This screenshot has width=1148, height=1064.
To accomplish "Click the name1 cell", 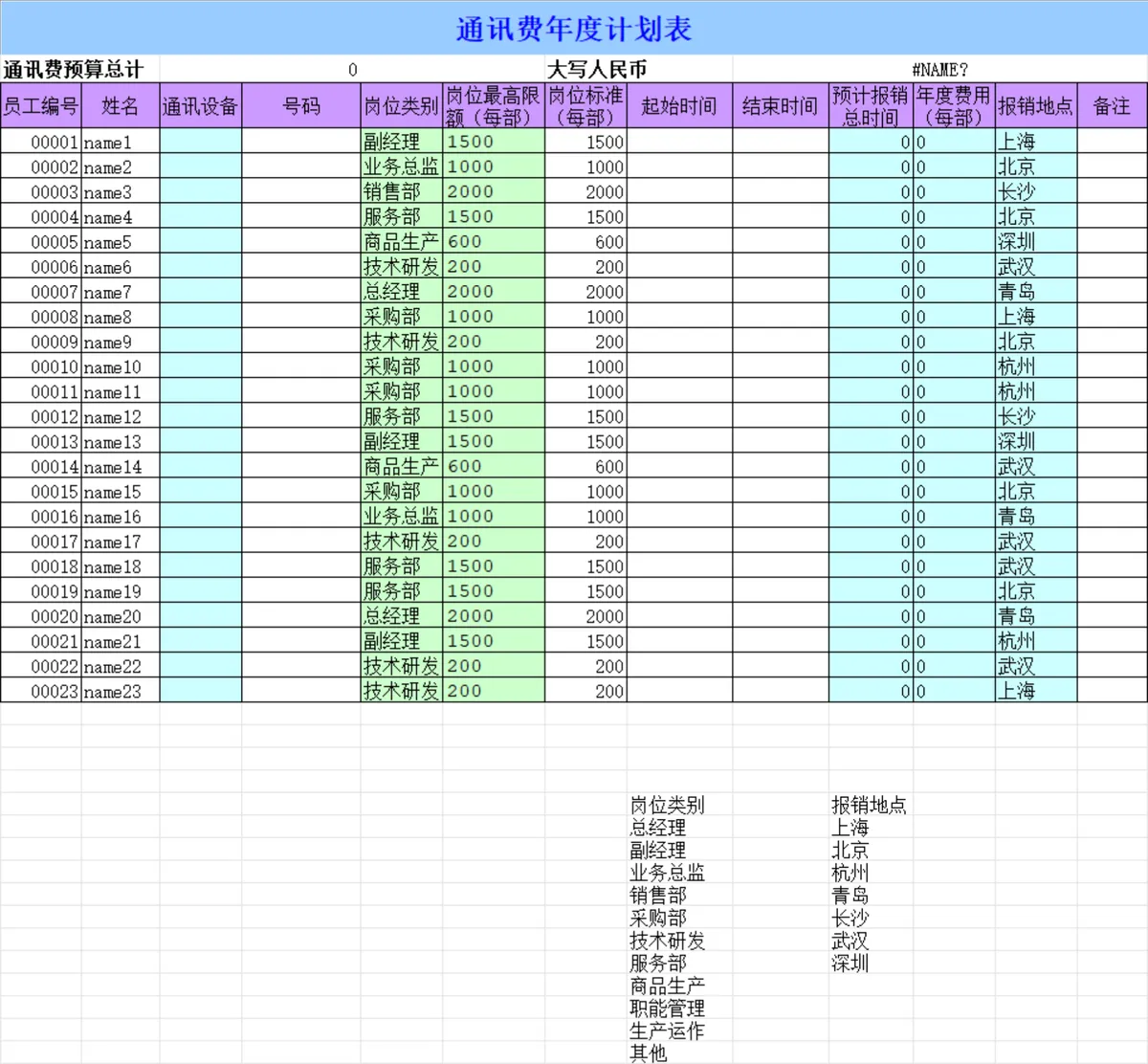I will point(120,142).
